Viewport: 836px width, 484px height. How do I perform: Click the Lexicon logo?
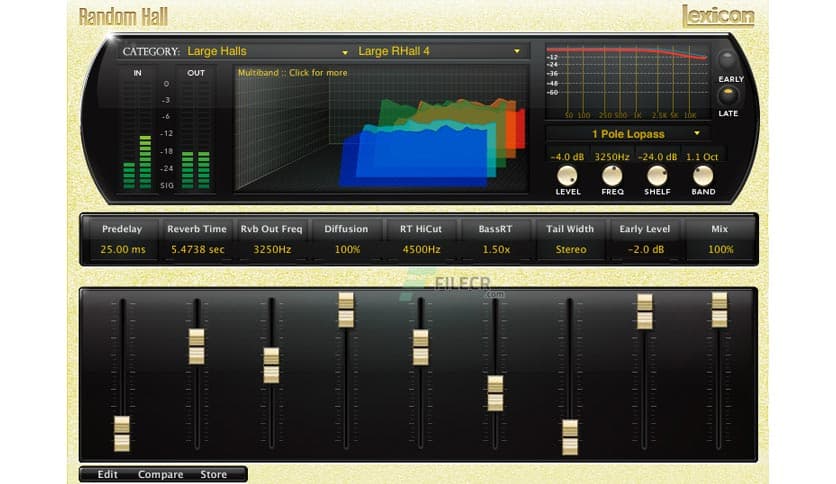pos(718,15)
